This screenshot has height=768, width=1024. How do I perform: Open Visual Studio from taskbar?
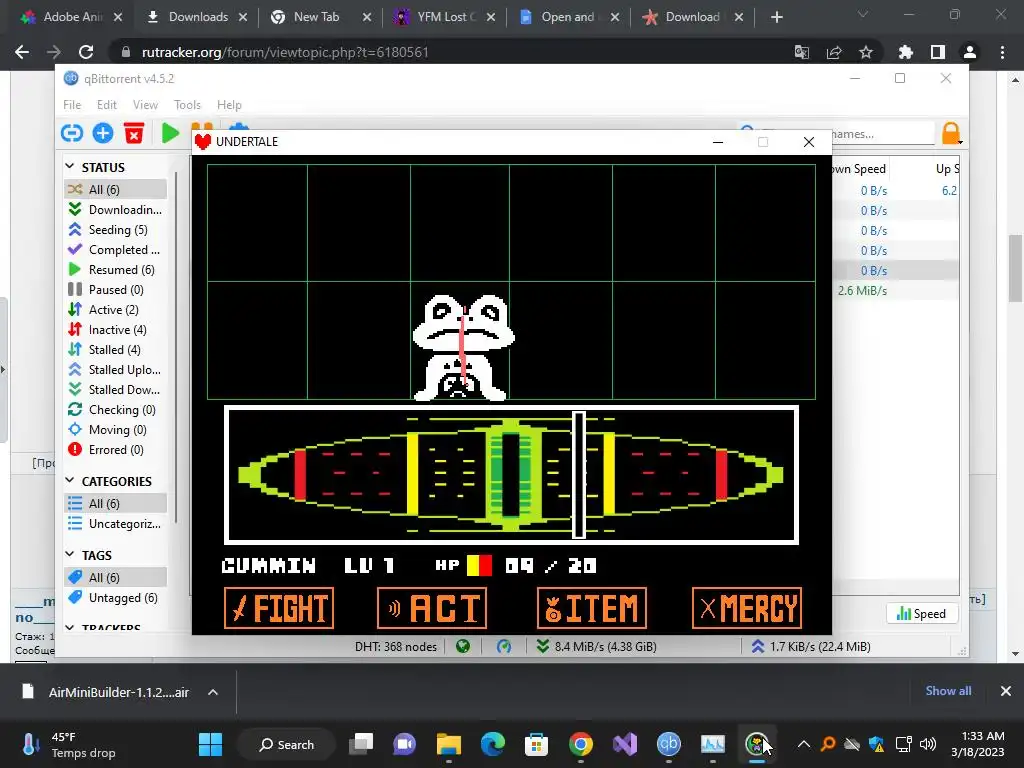click(x=624, y=744)
